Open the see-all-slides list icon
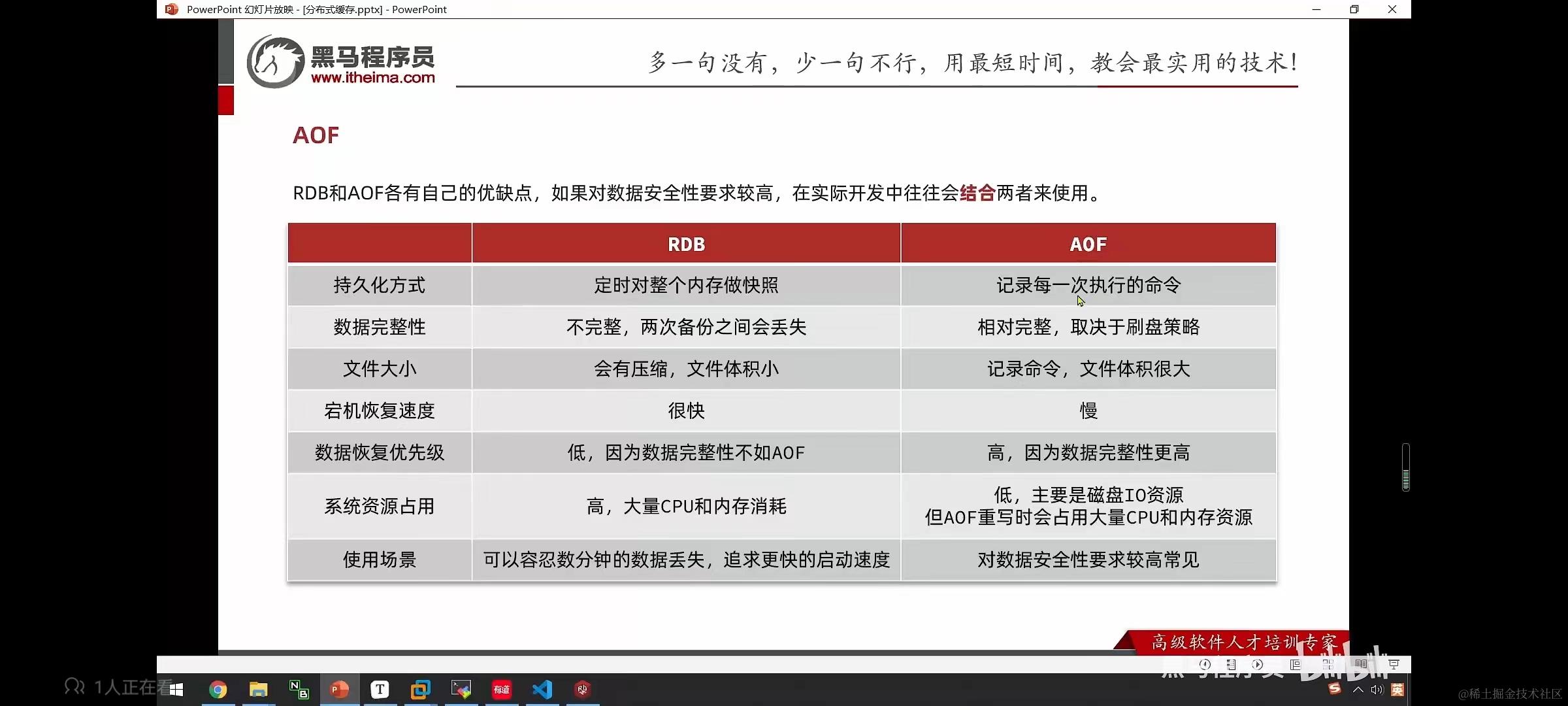This screenshot has width=1568, height=706. tap(1232, 664)
